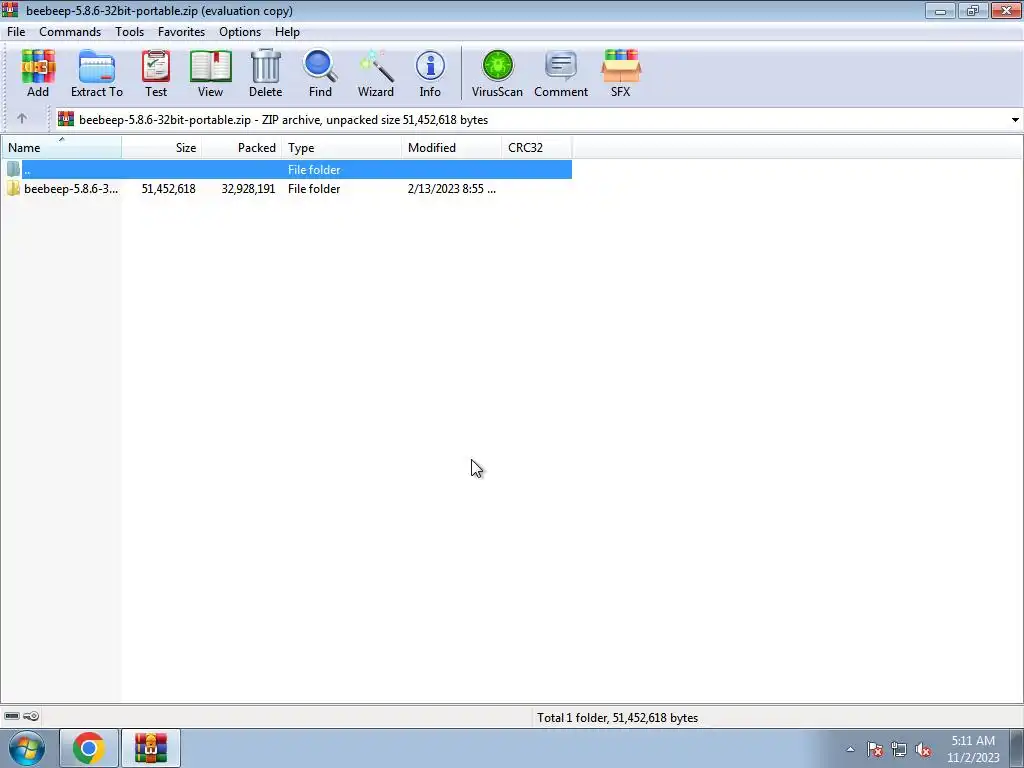Image resolution: width=1024 pixels, height=768 pixels.
Task: Start VirusScan on the archive
Action: [497, 73]
